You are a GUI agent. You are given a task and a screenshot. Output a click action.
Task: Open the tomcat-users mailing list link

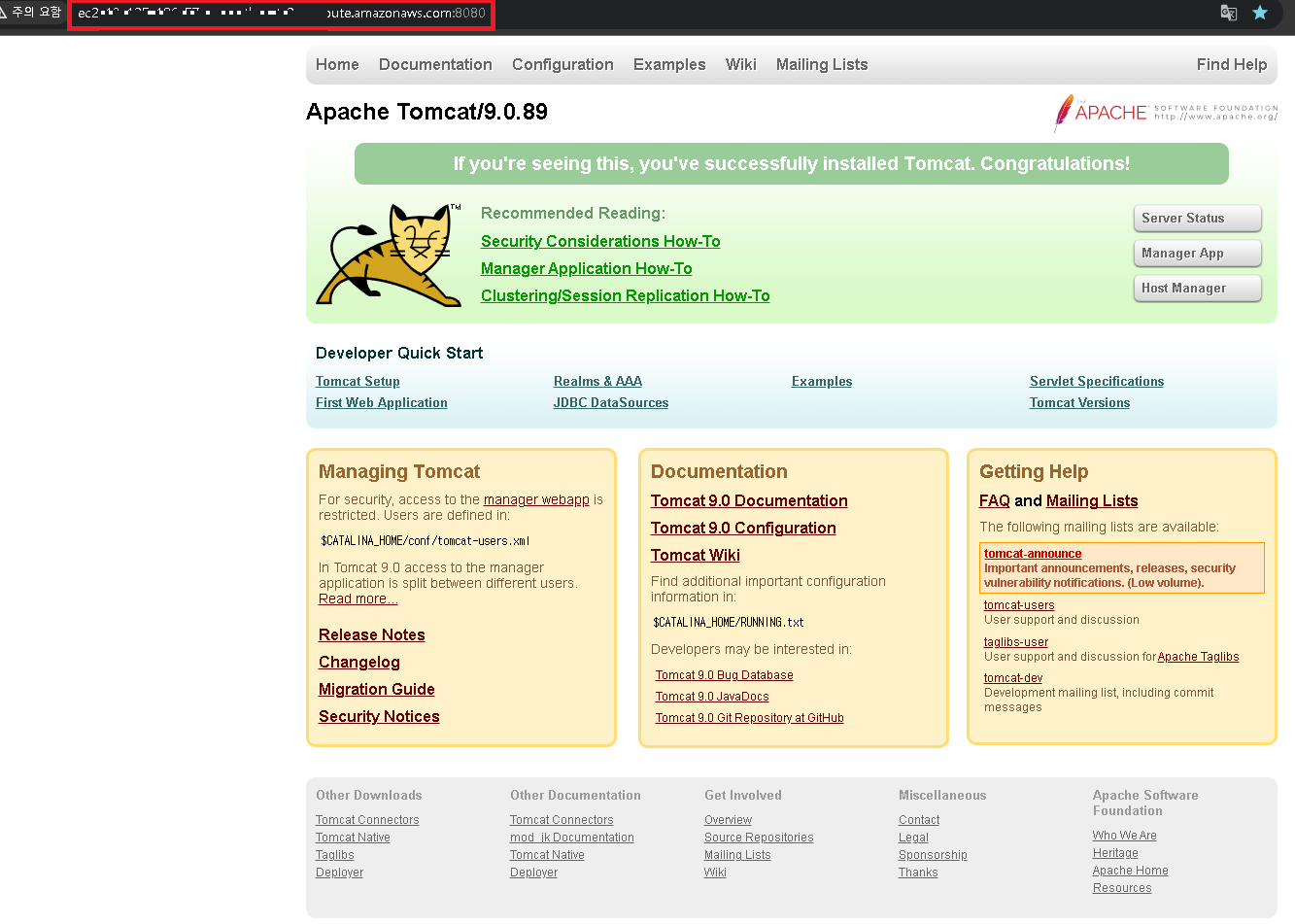(1019, 605)
